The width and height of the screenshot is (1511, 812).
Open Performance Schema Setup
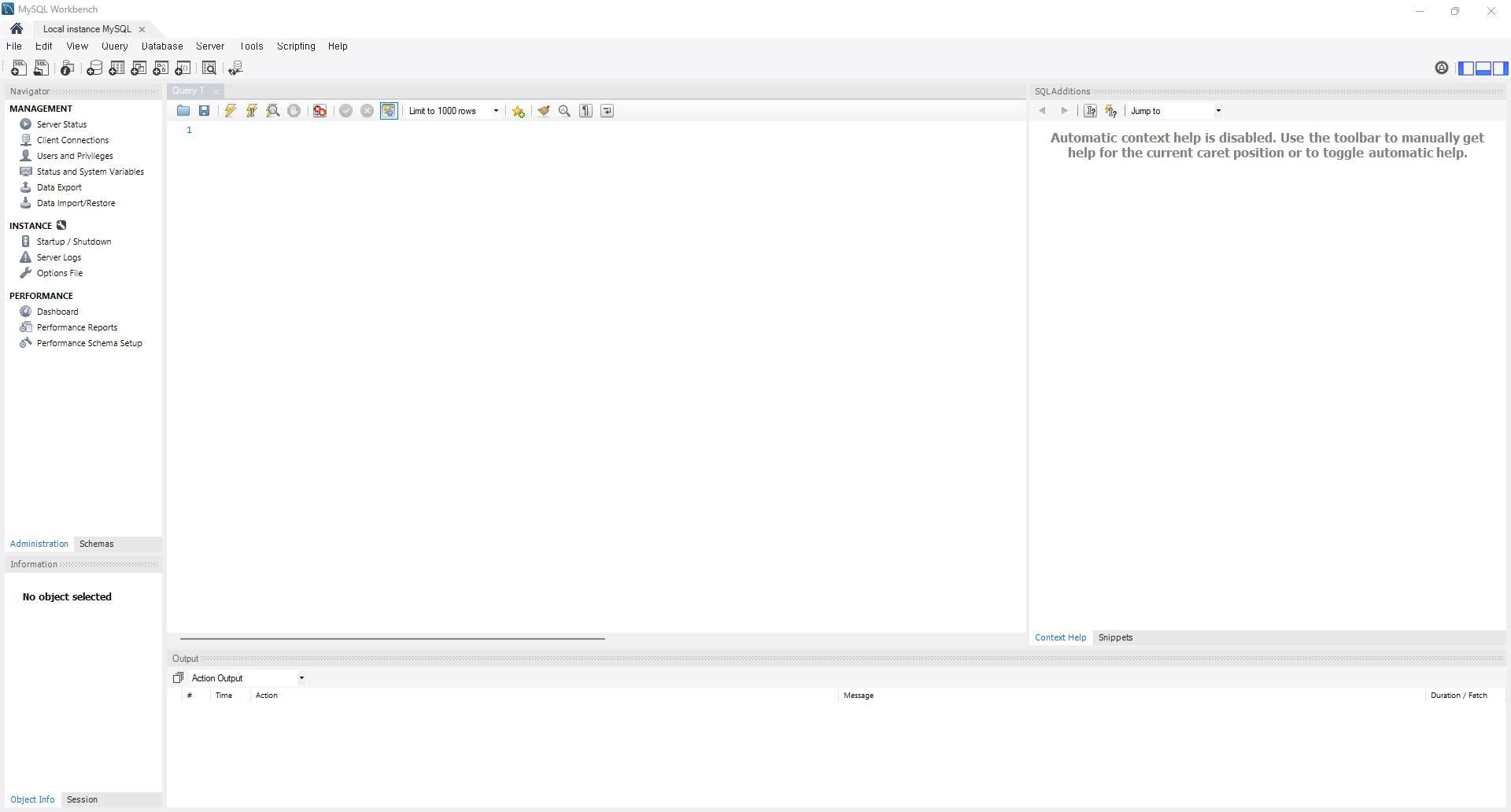pos(89,343)
